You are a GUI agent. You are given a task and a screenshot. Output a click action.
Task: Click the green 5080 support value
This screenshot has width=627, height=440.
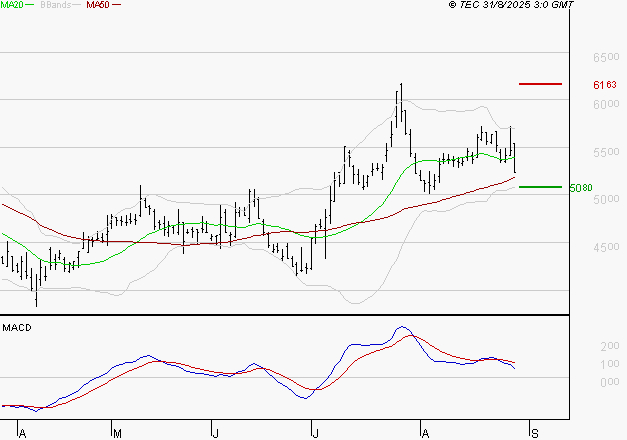(581, 188)
